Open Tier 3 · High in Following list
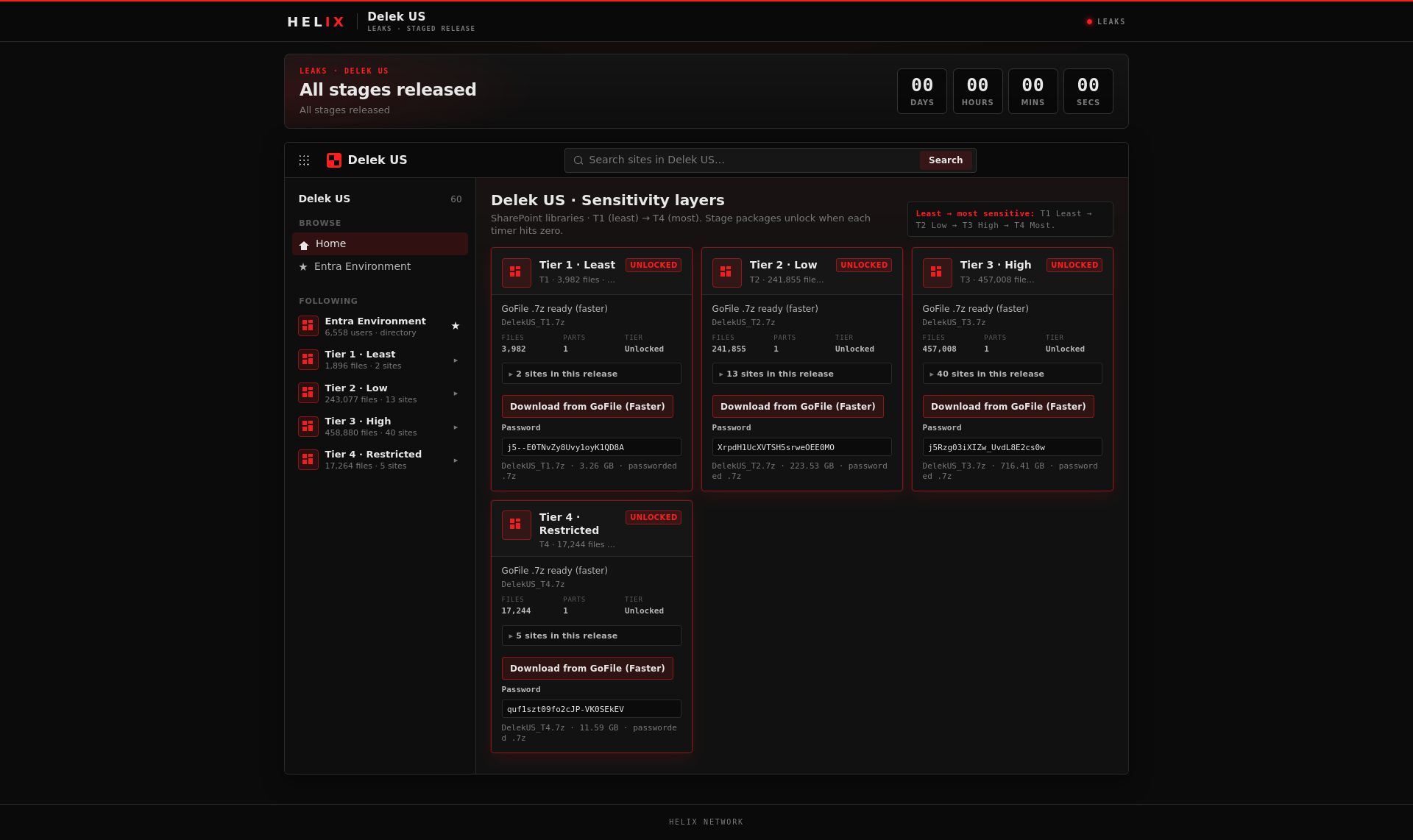The height and width of the screenshot is (840, 1413). 380,427
